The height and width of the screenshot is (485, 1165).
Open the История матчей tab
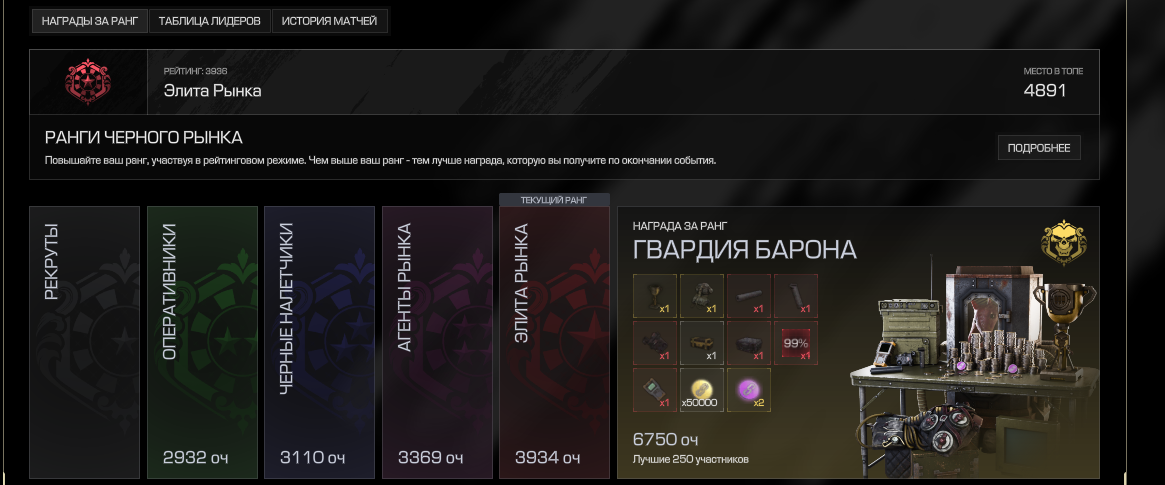click(329, 22)
